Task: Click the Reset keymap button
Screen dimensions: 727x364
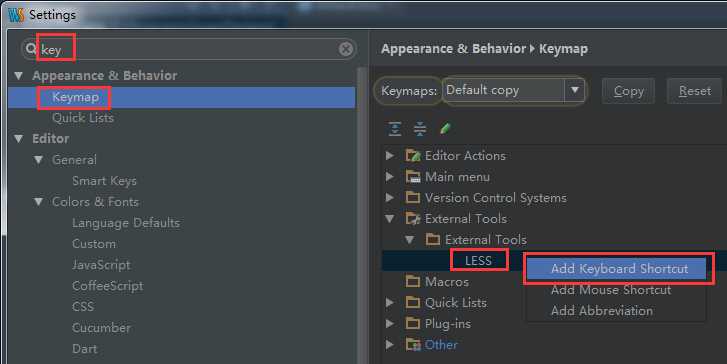Action: [694, 91]
